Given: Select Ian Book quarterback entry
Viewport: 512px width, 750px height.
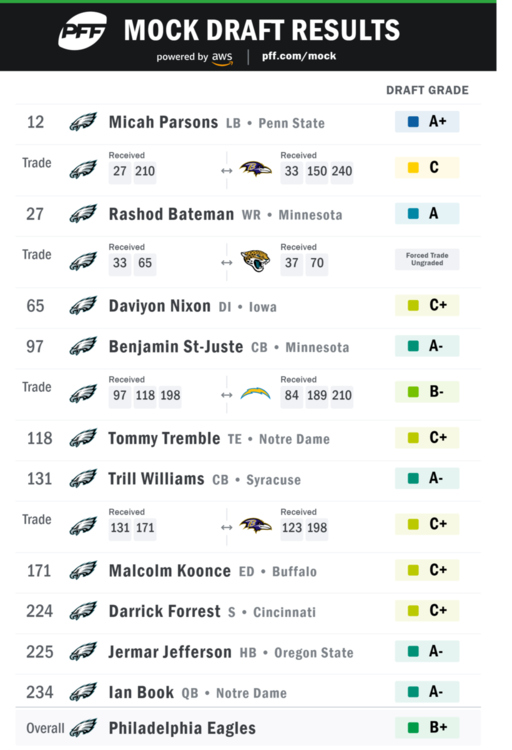Looking at the screenshot, I should tap(198, 693).
